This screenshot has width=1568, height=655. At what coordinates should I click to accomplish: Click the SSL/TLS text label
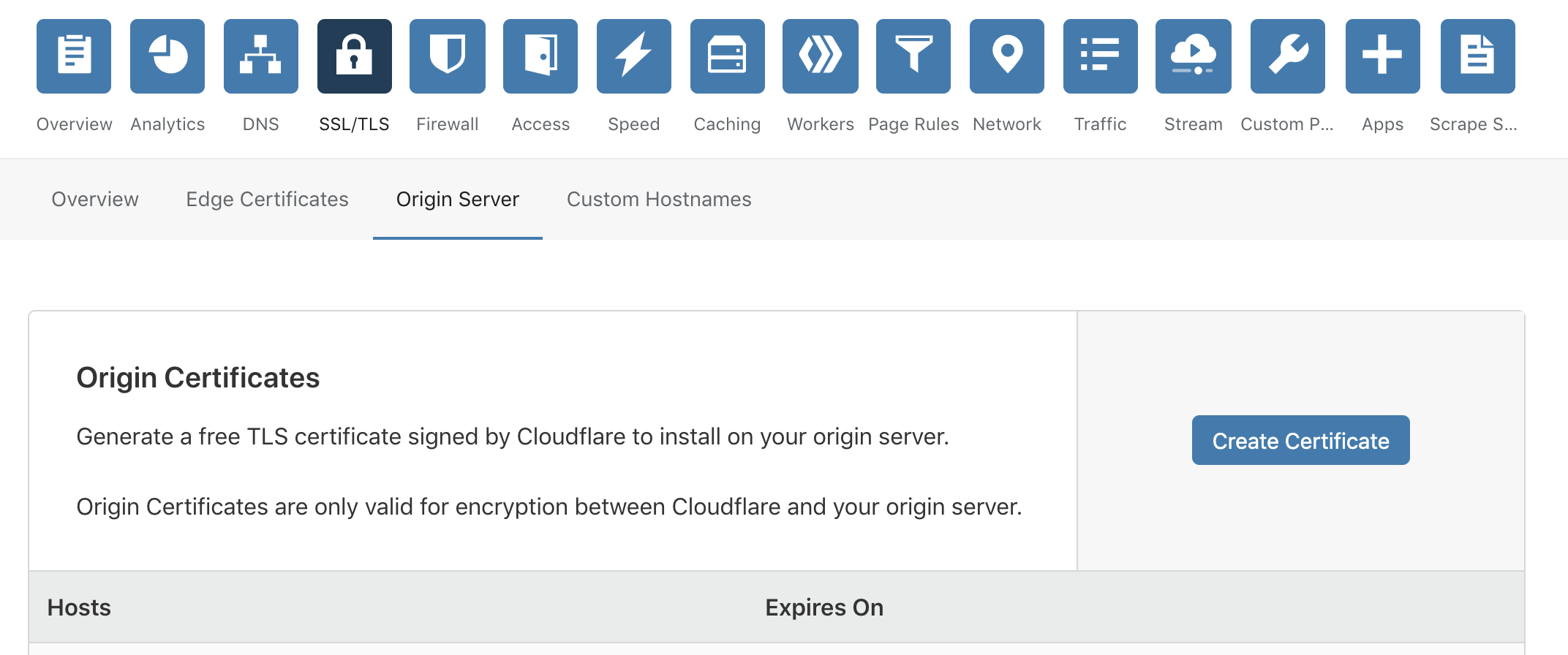coord(355,124)
